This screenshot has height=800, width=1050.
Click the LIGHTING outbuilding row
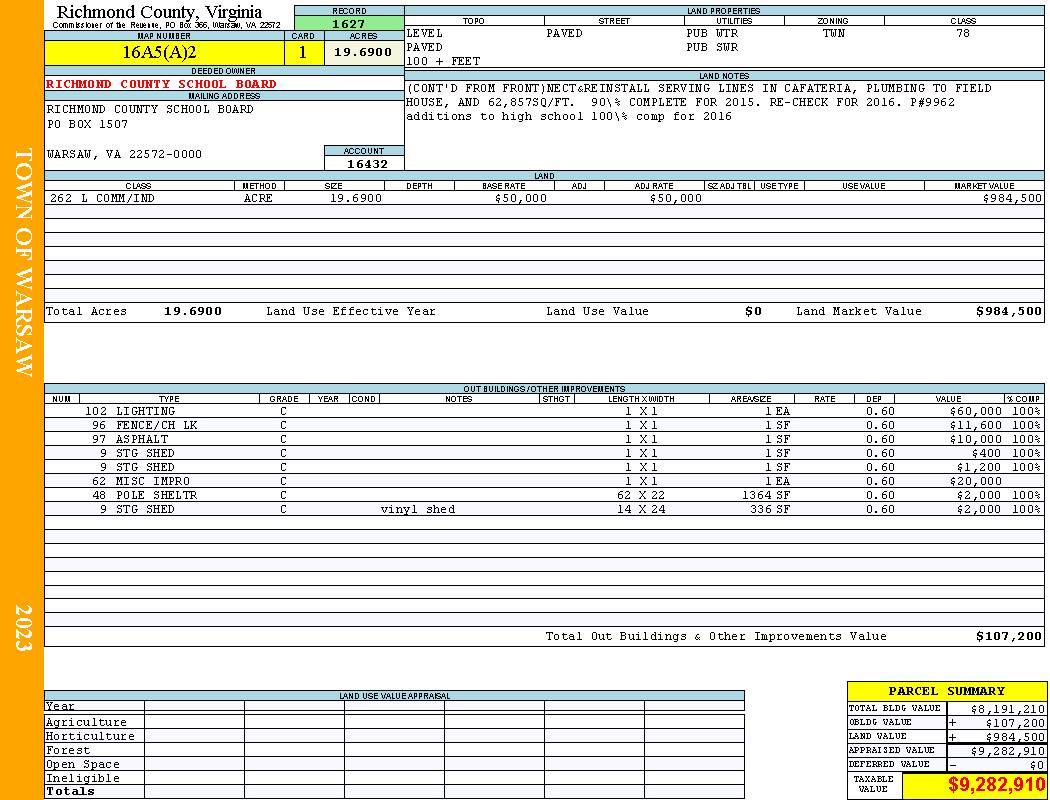tap(544, 411)
